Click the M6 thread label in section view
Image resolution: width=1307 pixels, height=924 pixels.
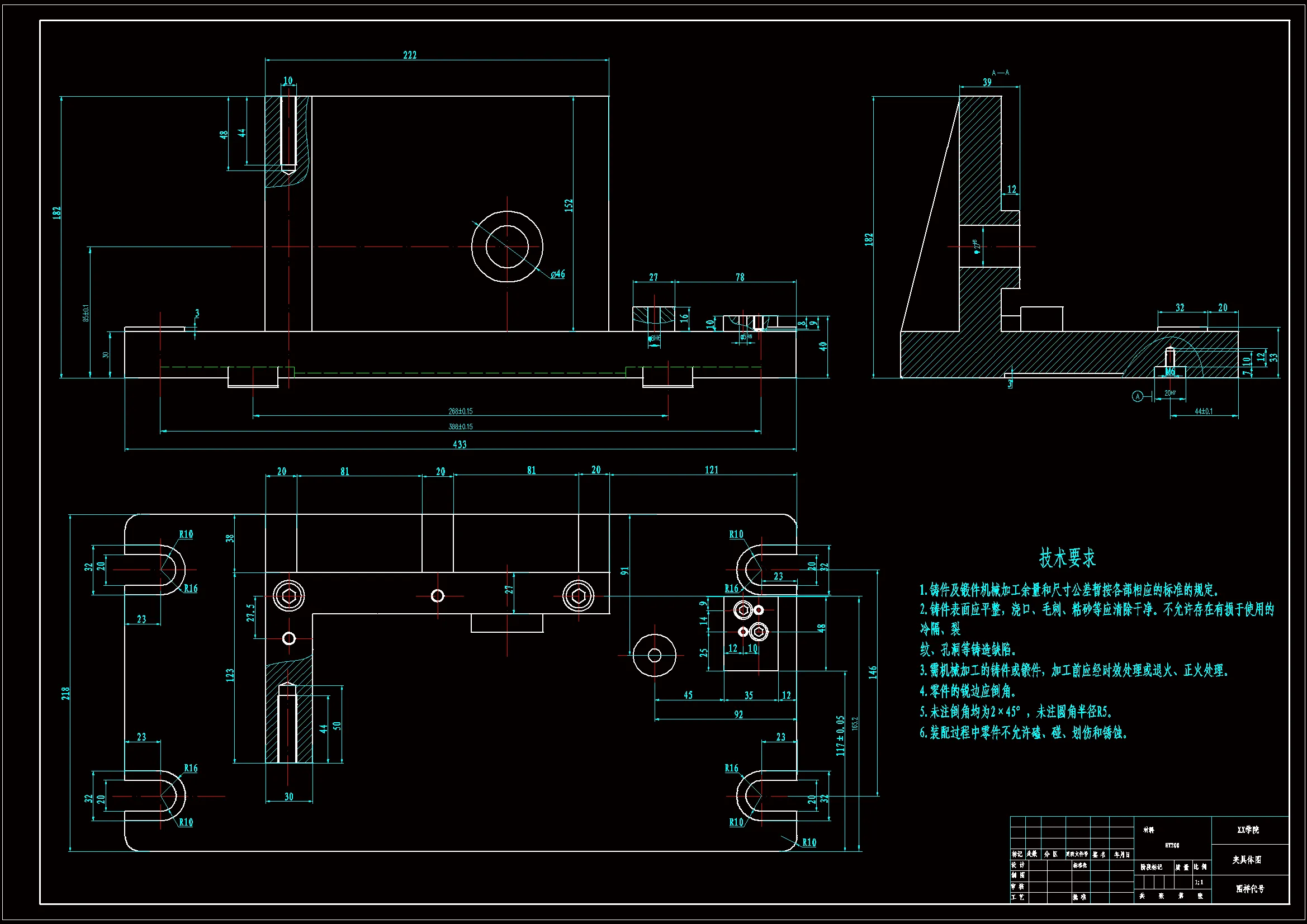[x=1170, y=372]
